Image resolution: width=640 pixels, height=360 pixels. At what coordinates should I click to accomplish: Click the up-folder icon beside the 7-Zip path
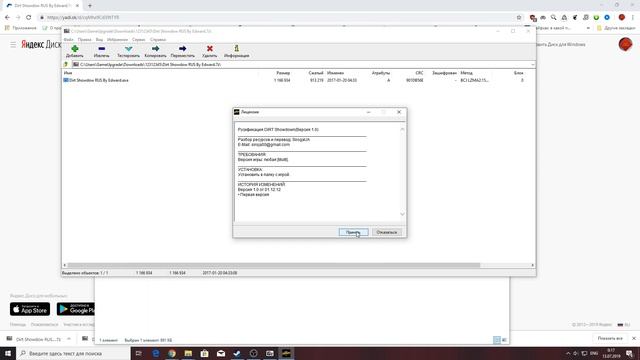[x=66, y=64]
